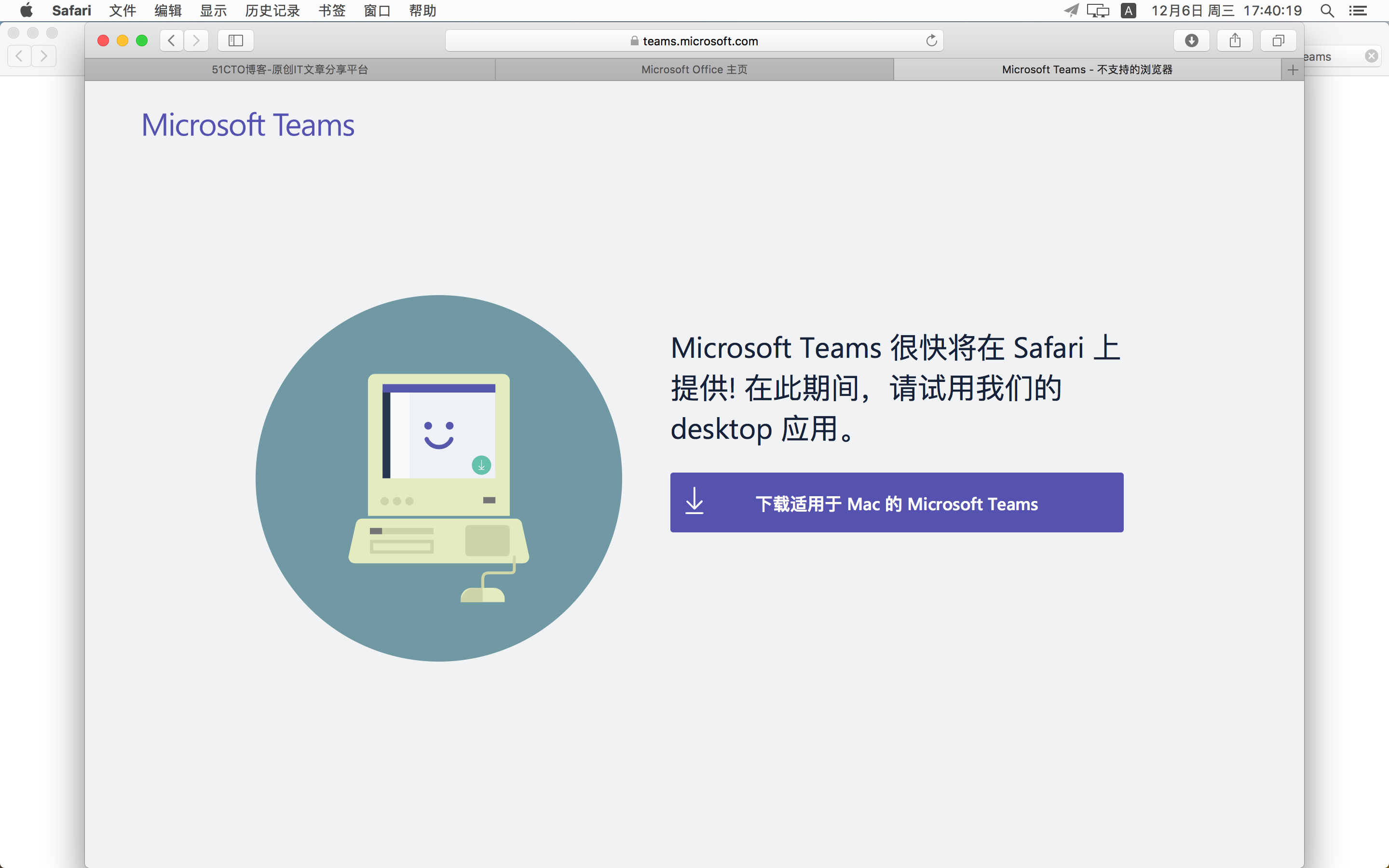Open the 编辑 menu
This screenshot has height=868, width=1389.
[x=168, y=10]
